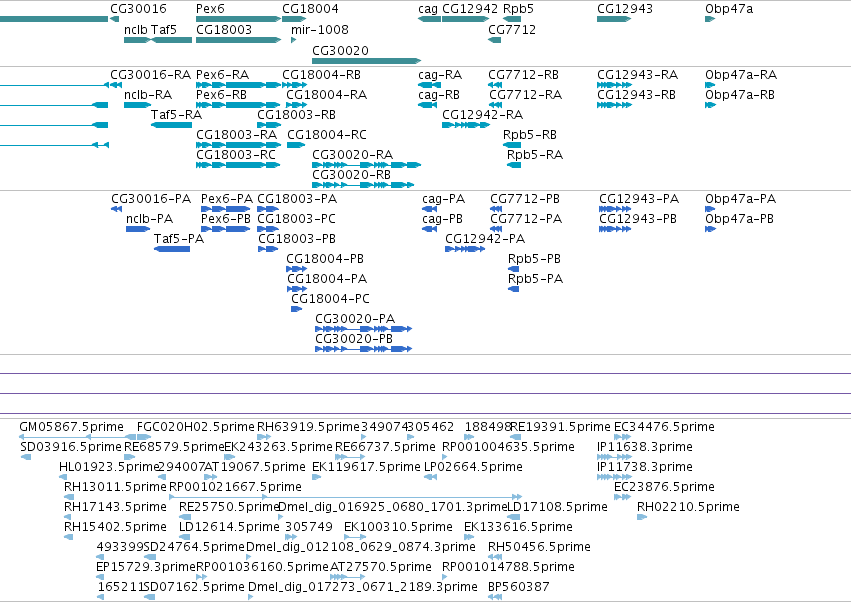
Task: Select EST SD03916.5prime
Action: pyautogui.click(x=26, y=457)
